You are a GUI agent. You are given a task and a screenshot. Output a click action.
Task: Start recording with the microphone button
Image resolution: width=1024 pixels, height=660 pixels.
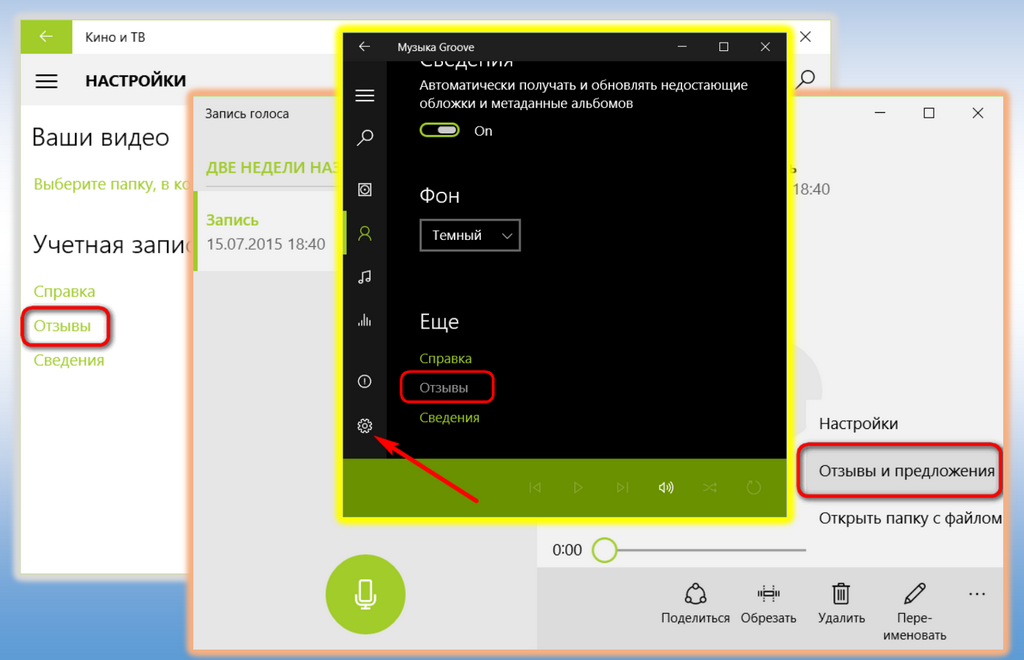[365, 594]
